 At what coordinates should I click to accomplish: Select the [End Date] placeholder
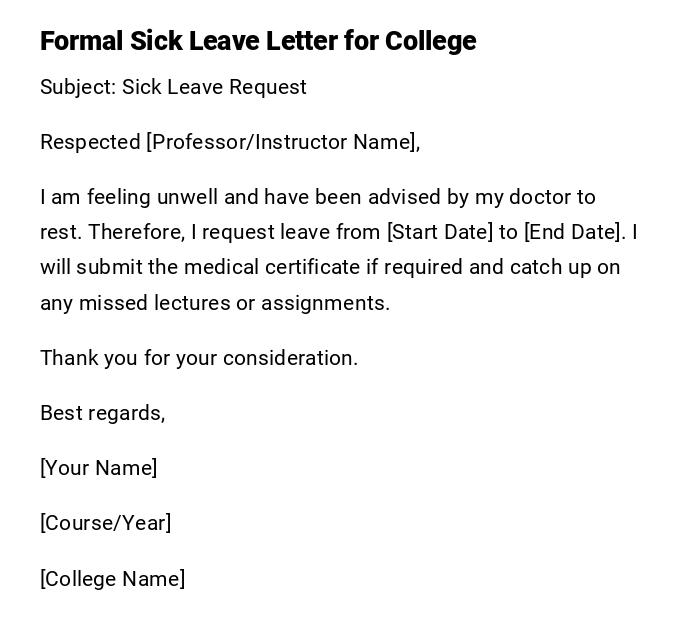point(574,232)
